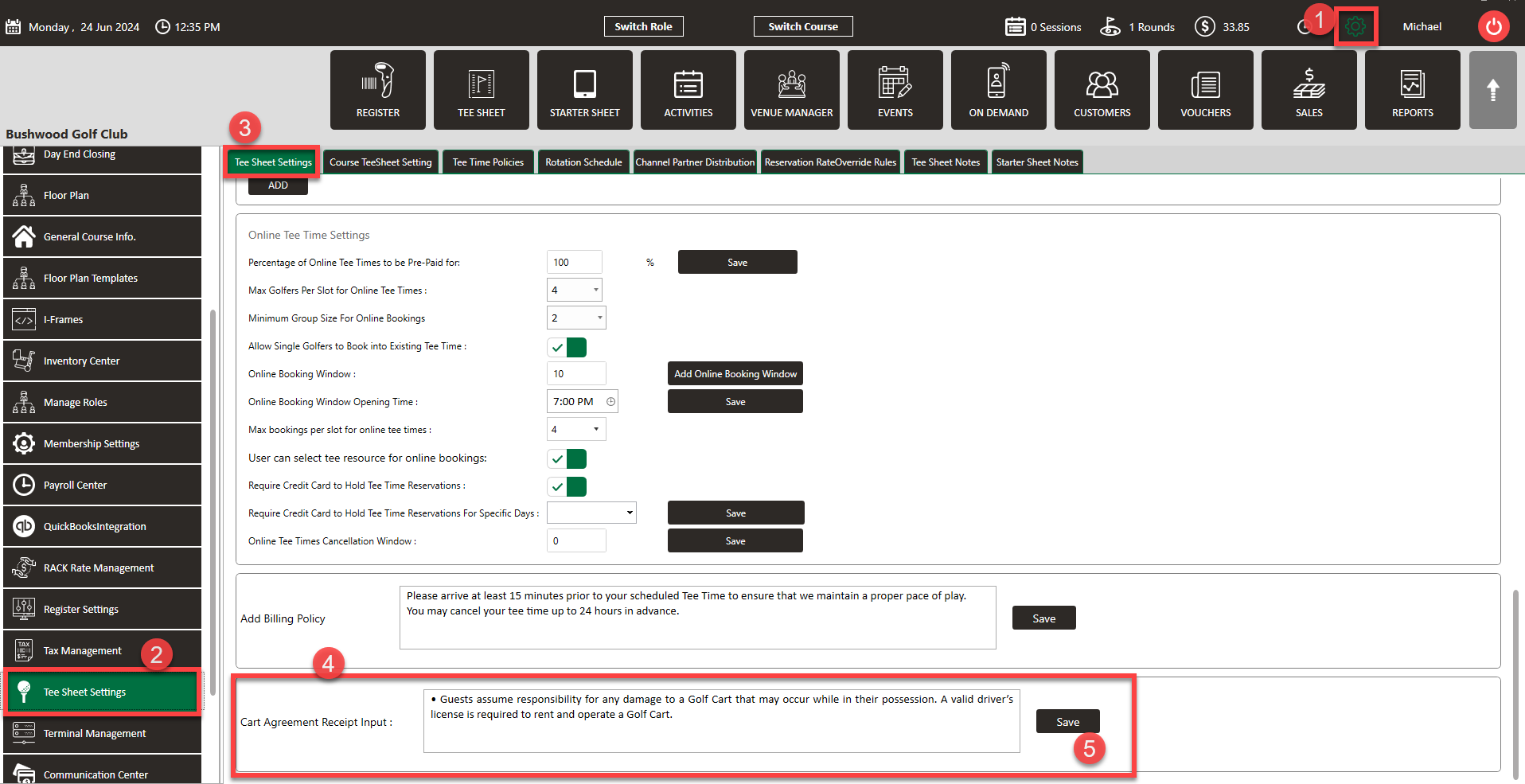Screen dimensions: 1525x784
Task: Toggle User can select tee resource for online bookings
Action: [x=567, y=458]
